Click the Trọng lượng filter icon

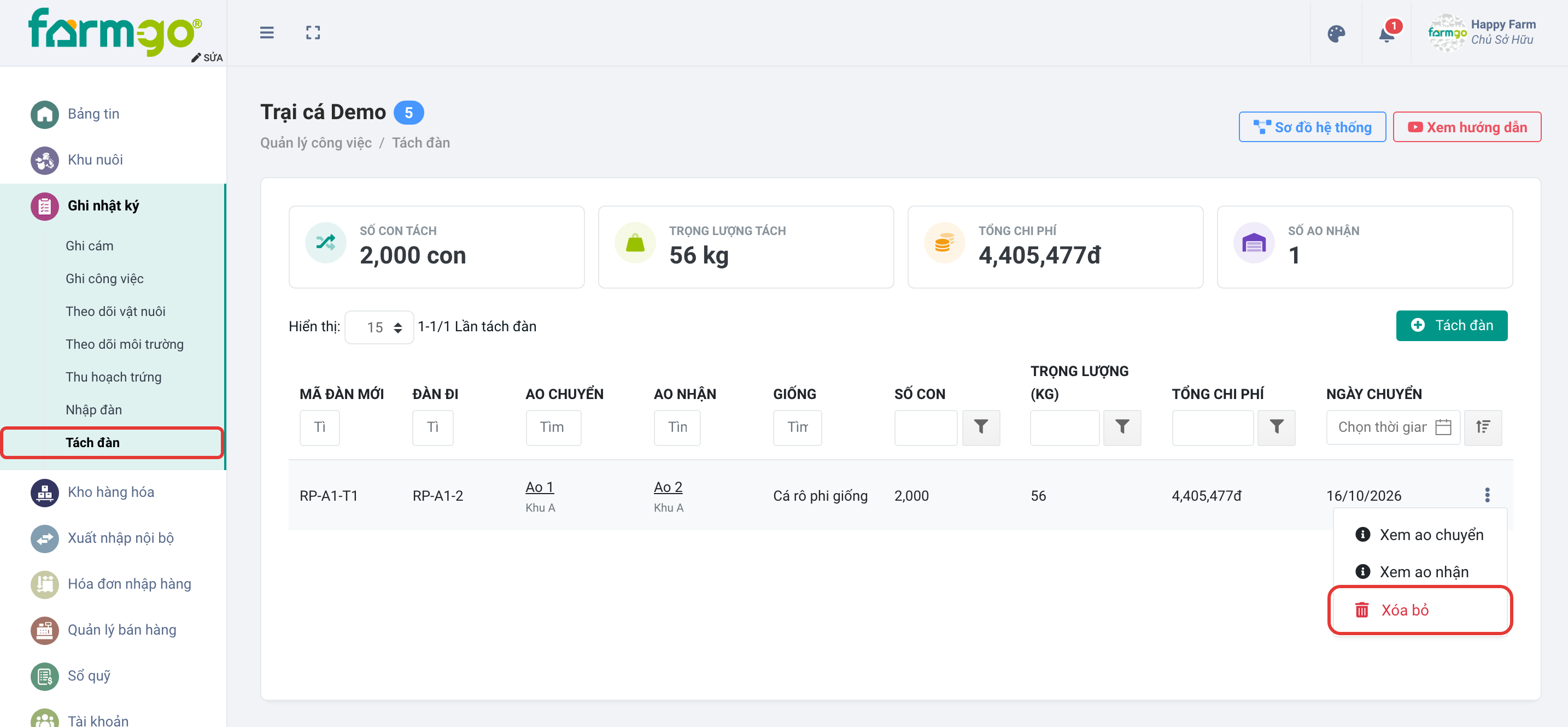pos(1122,427)
